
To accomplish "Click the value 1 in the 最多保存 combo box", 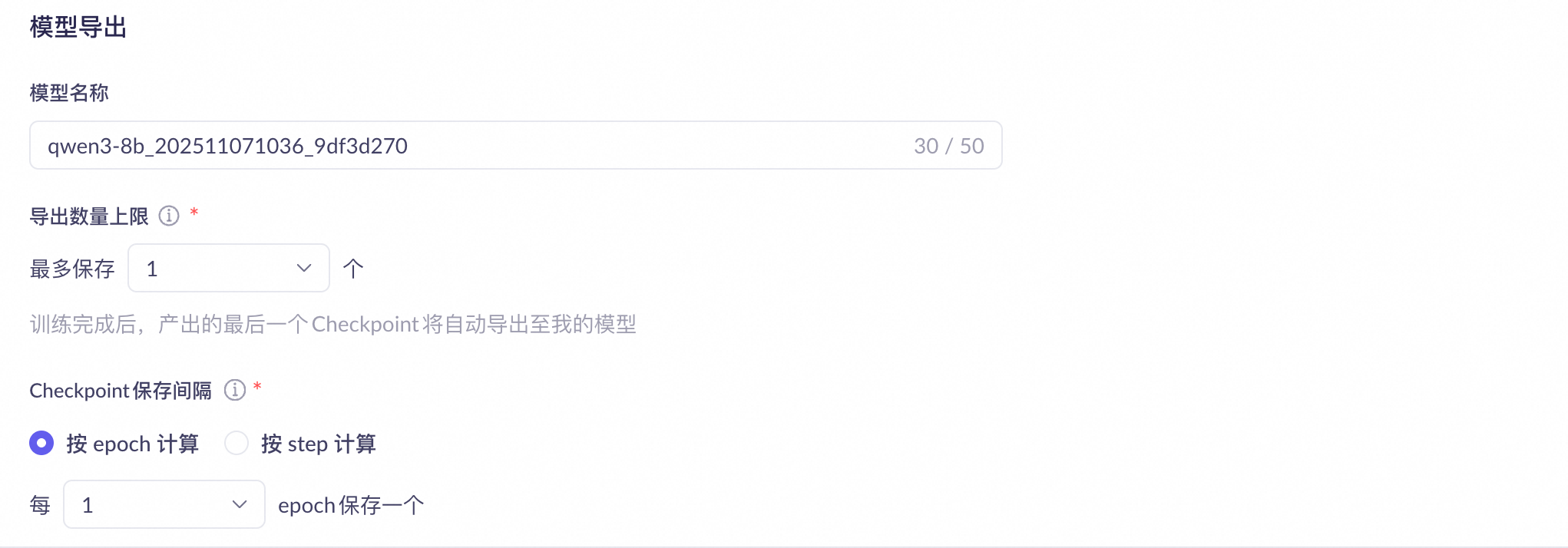I will 152,269.
